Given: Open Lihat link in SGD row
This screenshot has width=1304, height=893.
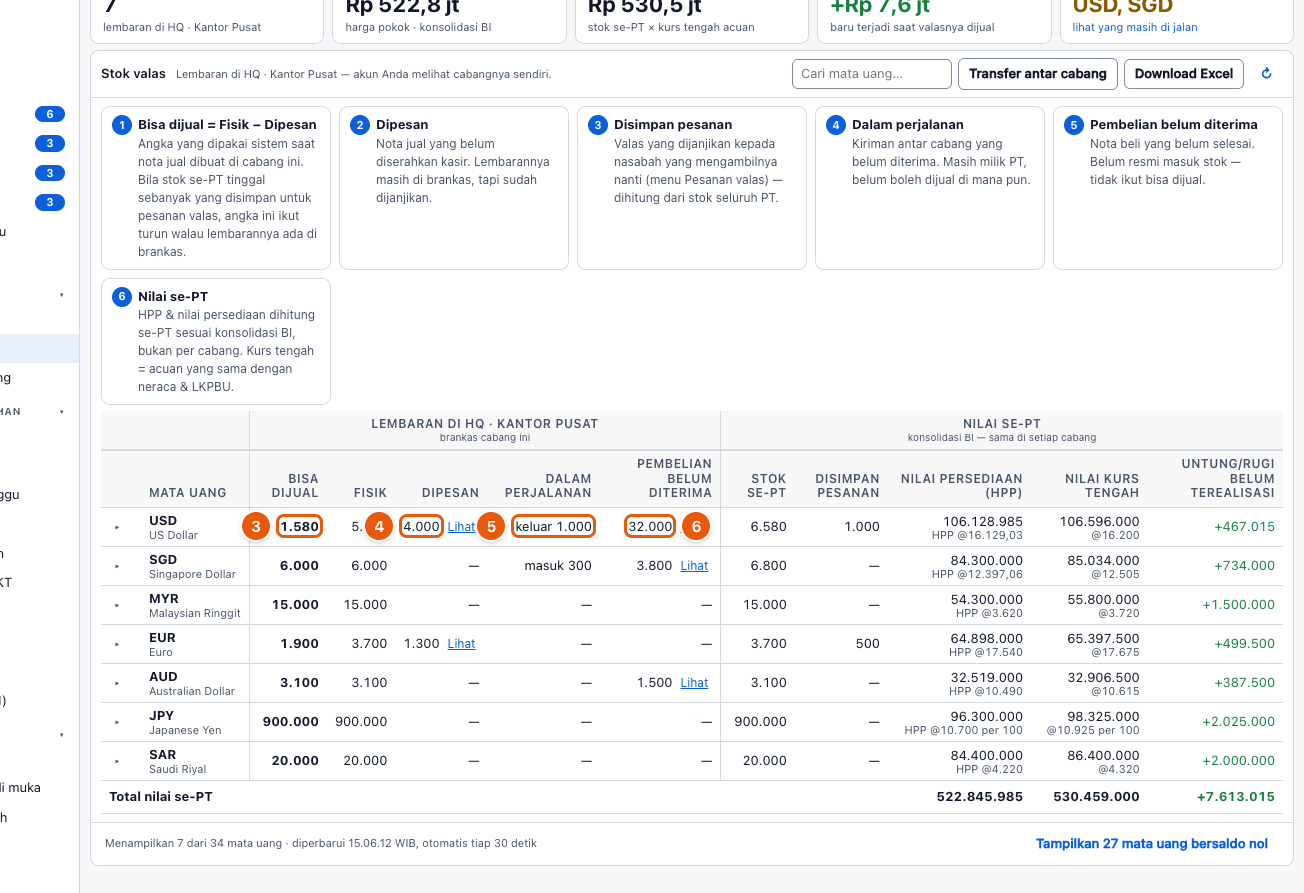Looking at the screenshot, I should click(x=694, y=566).
